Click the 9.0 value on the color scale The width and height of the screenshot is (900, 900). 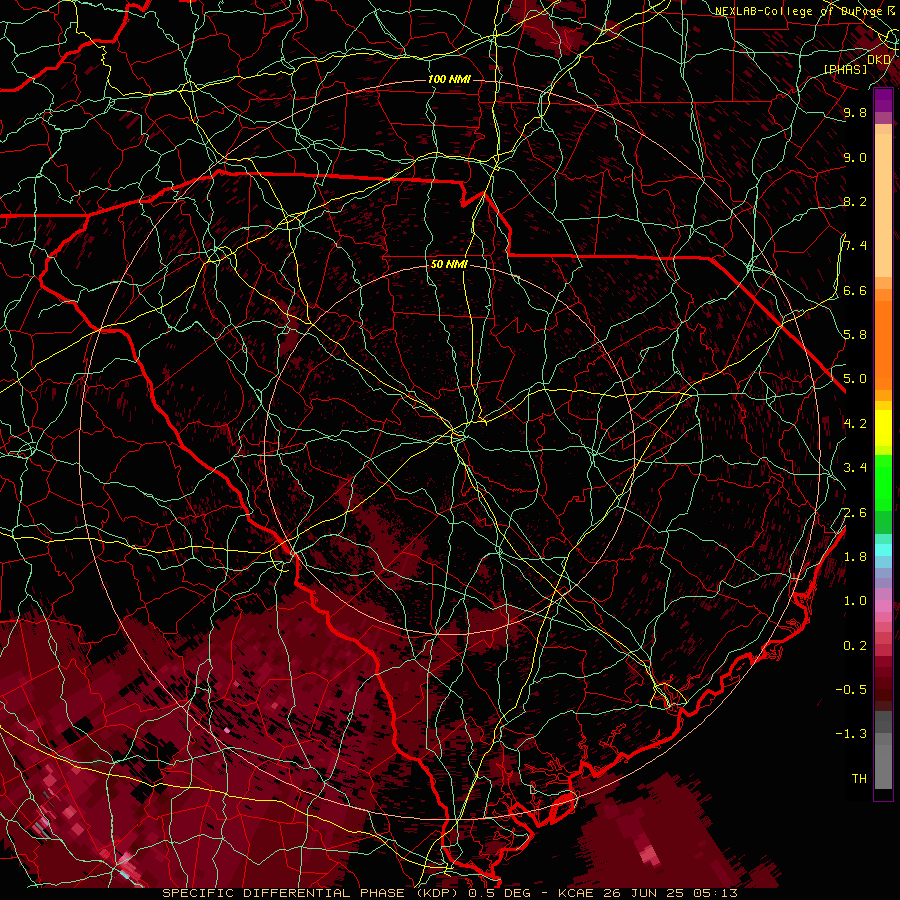[x=855, y=157]
